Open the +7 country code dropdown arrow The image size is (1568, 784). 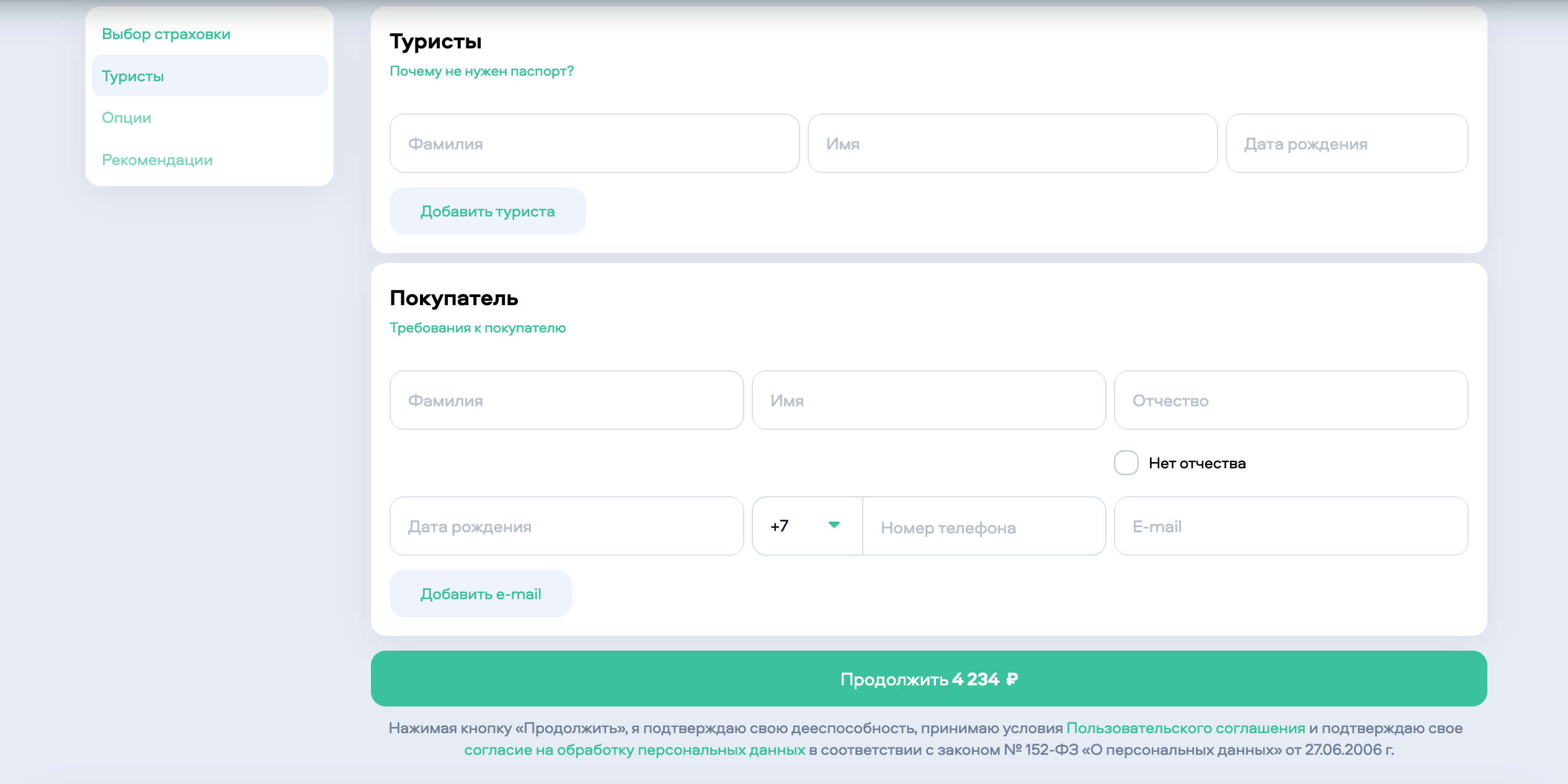pos(834,525)
